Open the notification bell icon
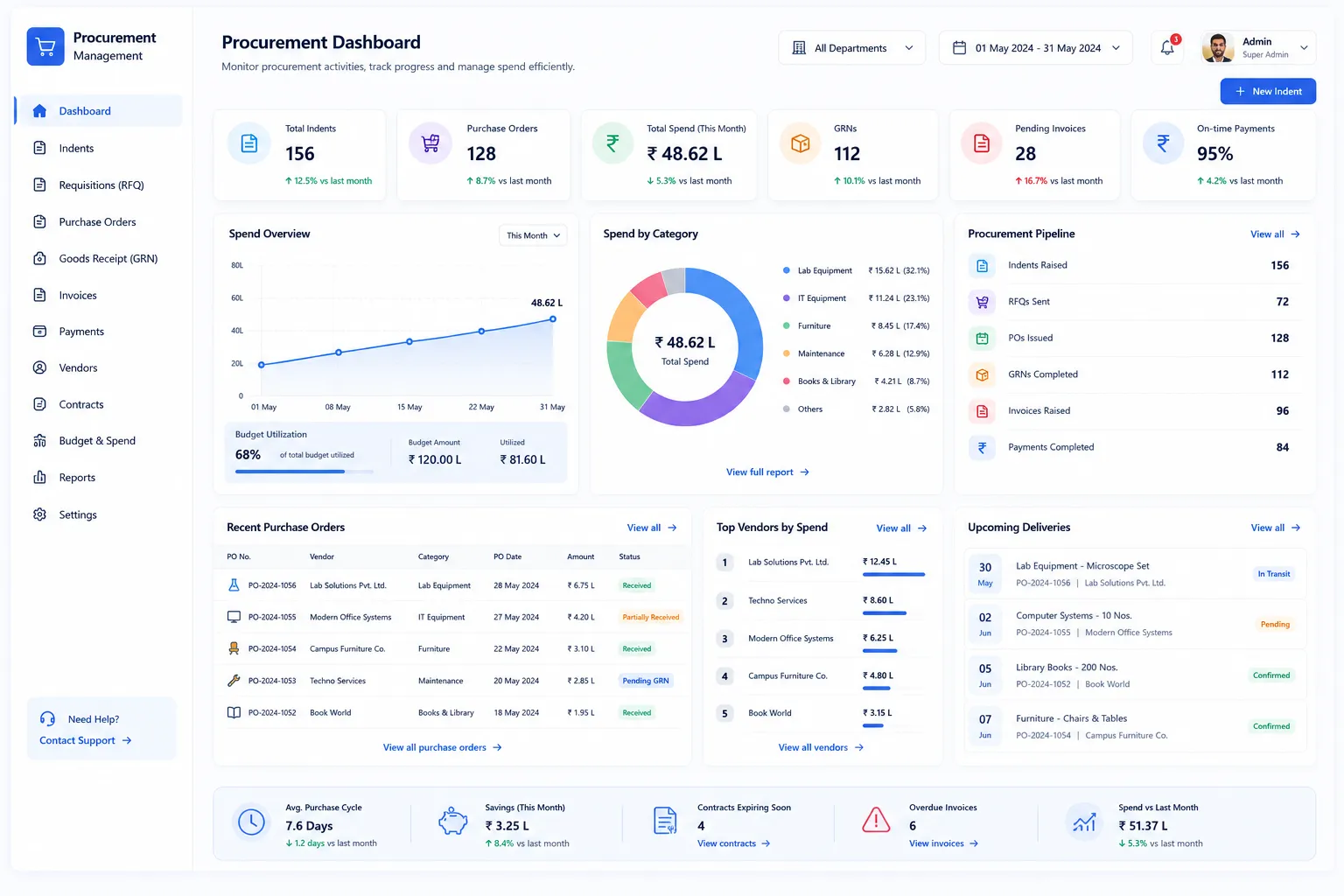The width and height of the screenshot is (1344, 896). pos(1167,48)
